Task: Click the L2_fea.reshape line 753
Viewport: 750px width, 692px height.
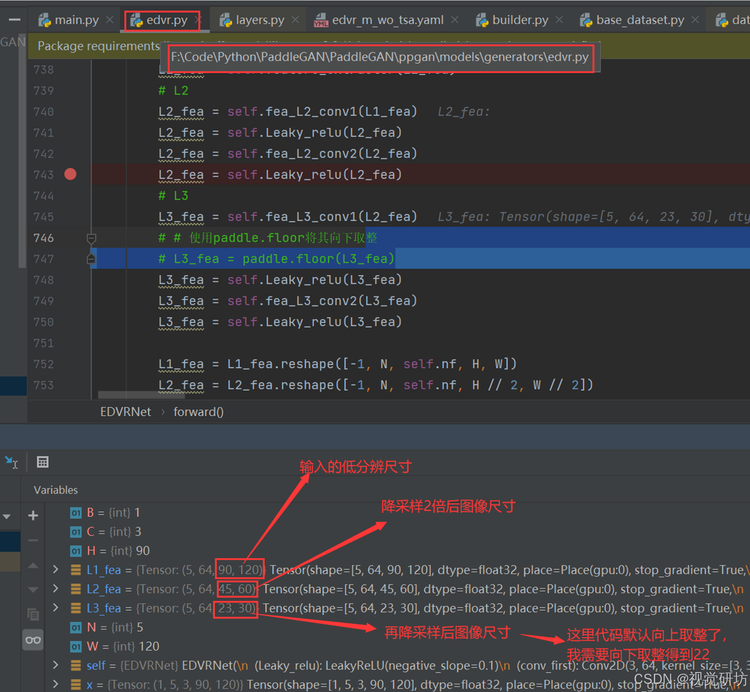Action: point(375,385)
